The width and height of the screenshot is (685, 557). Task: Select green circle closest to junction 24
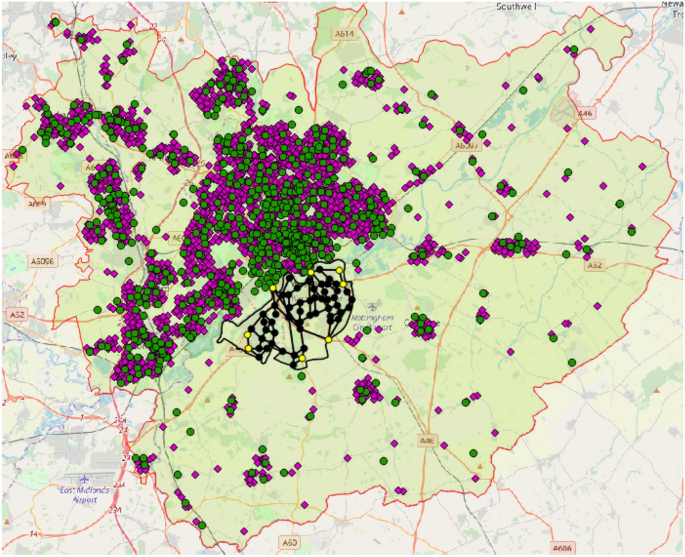click(x=136, y=458)
